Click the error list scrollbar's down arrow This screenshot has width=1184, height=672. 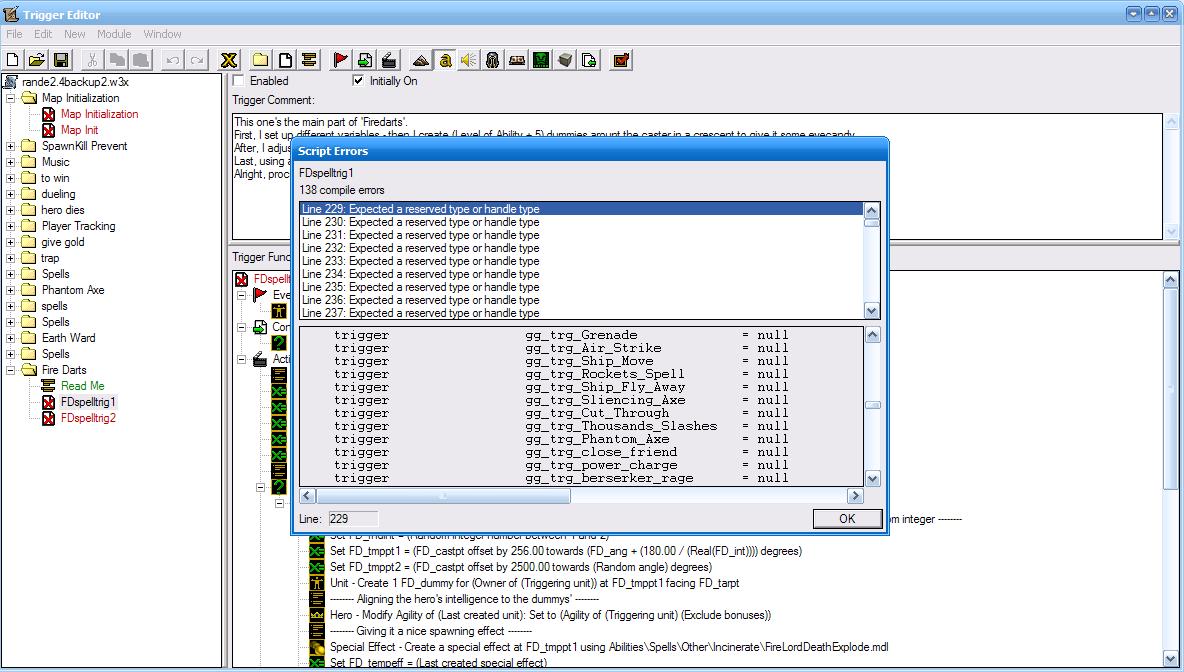pyautogui.click(x=872, y=311)
